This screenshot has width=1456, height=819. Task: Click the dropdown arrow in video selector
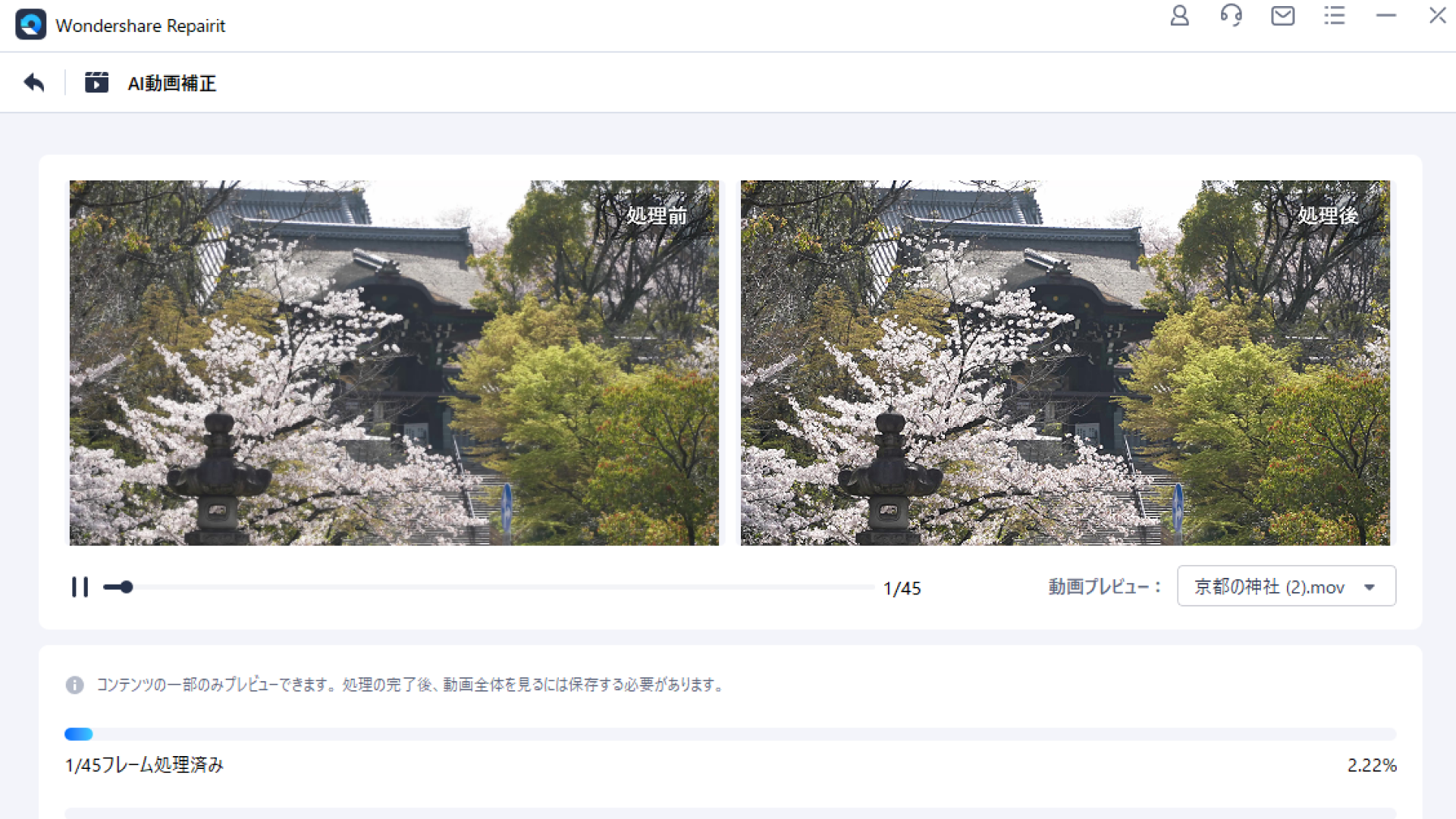(1370, 587)
